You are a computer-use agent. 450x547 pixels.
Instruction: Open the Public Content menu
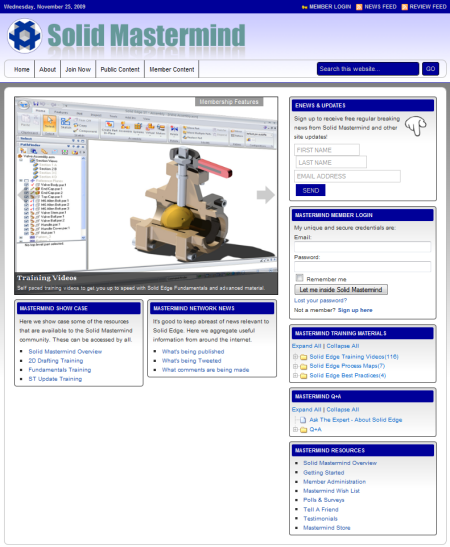pyautogui.click(x=120, y=69)
